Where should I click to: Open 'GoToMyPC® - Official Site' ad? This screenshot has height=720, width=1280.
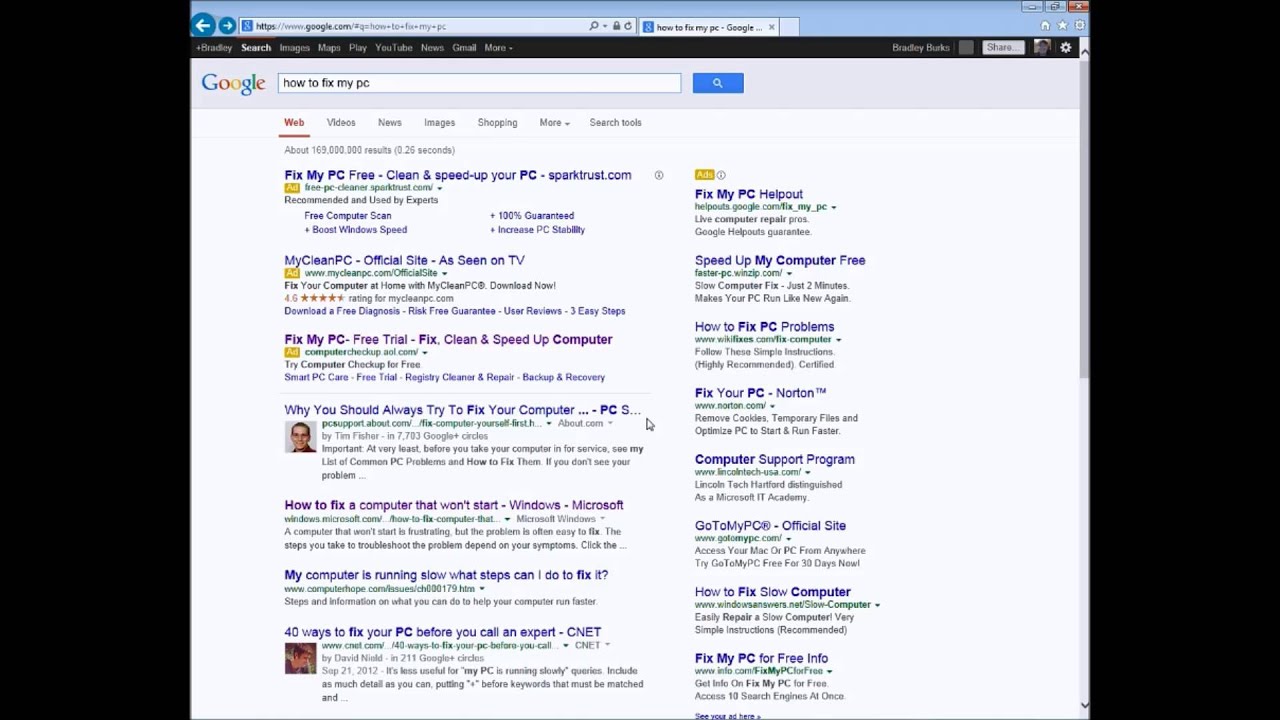tap(770, 525)
